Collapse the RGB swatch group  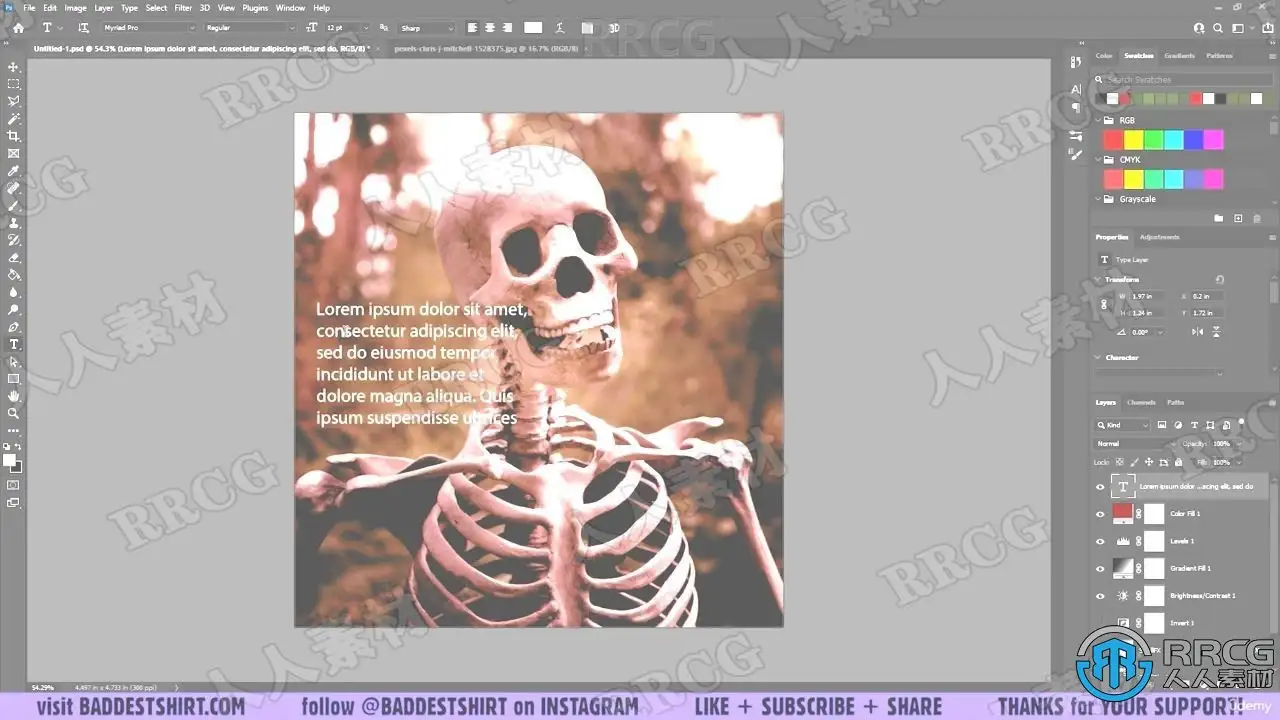click(x=1098, y=121)
